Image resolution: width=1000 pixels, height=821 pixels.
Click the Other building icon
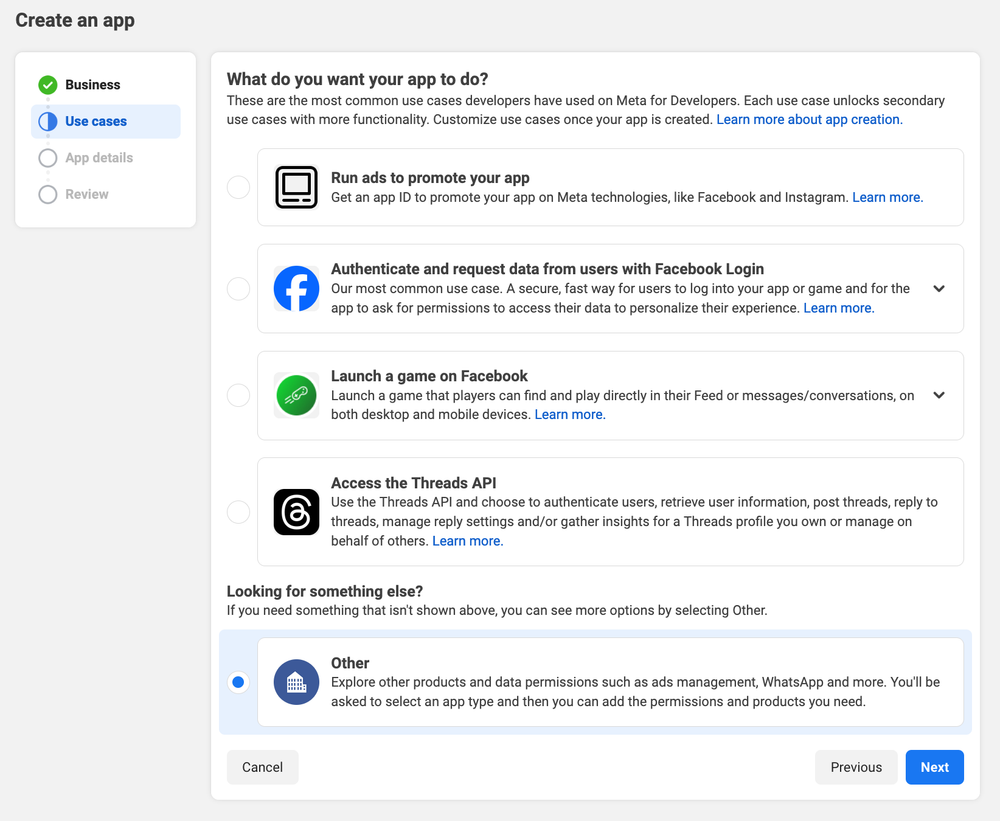tap(296, 682)
